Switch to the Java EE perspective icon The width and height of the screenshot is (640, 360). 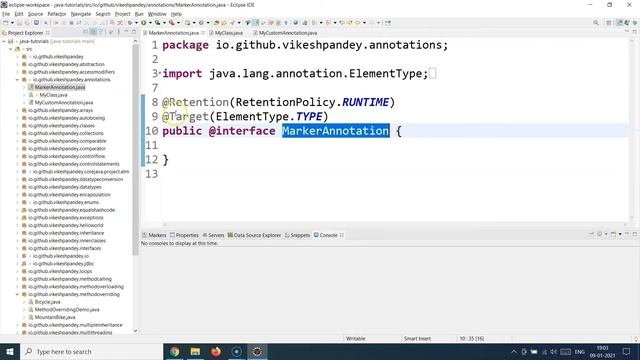pos(620,23)
